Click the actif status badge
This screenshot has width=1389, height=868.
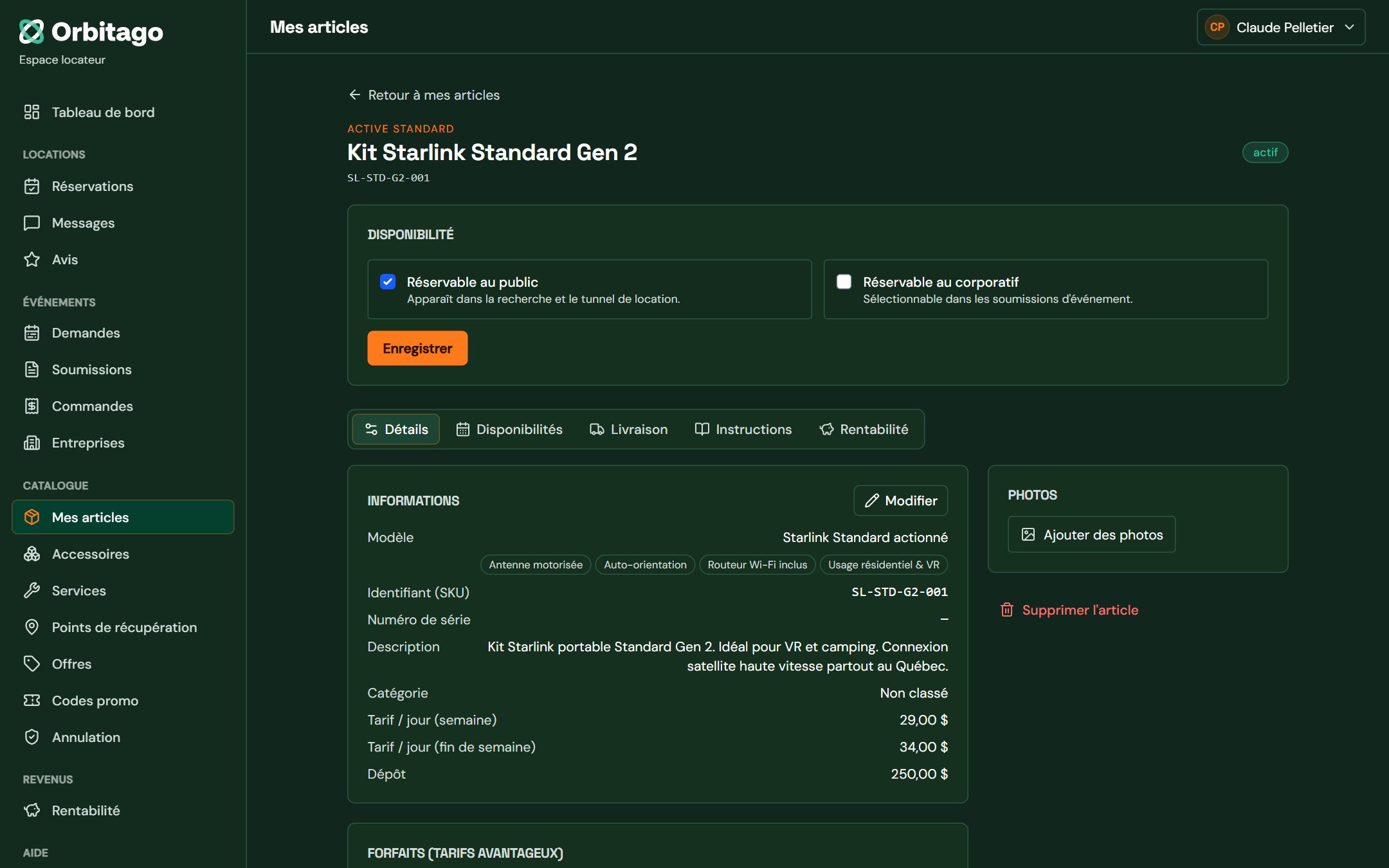(1265, 152)
